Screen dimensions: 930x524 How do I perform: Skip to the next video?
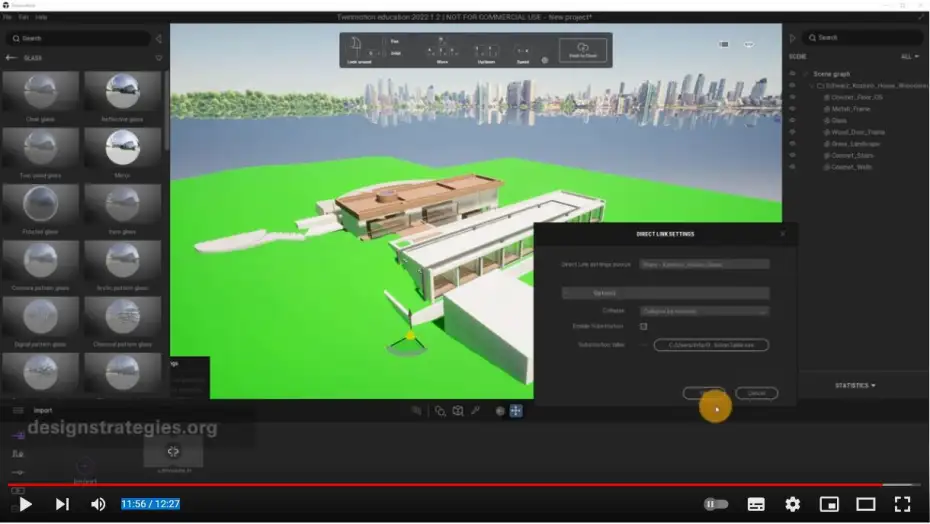62,504
